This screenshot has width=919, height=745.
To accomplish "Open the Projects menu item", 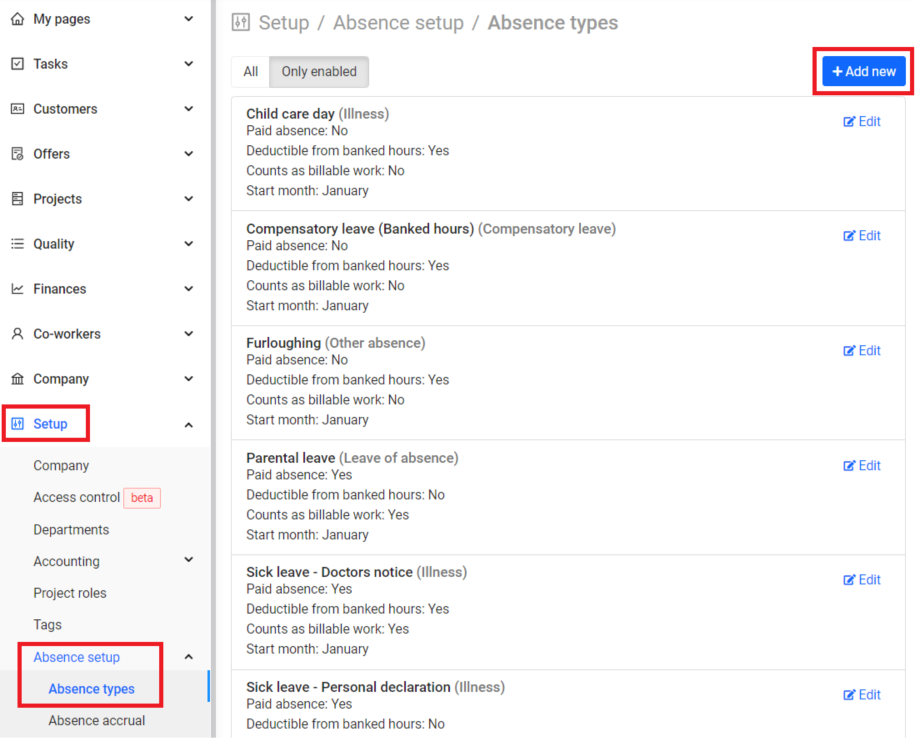I will click(x=57, y=199).
